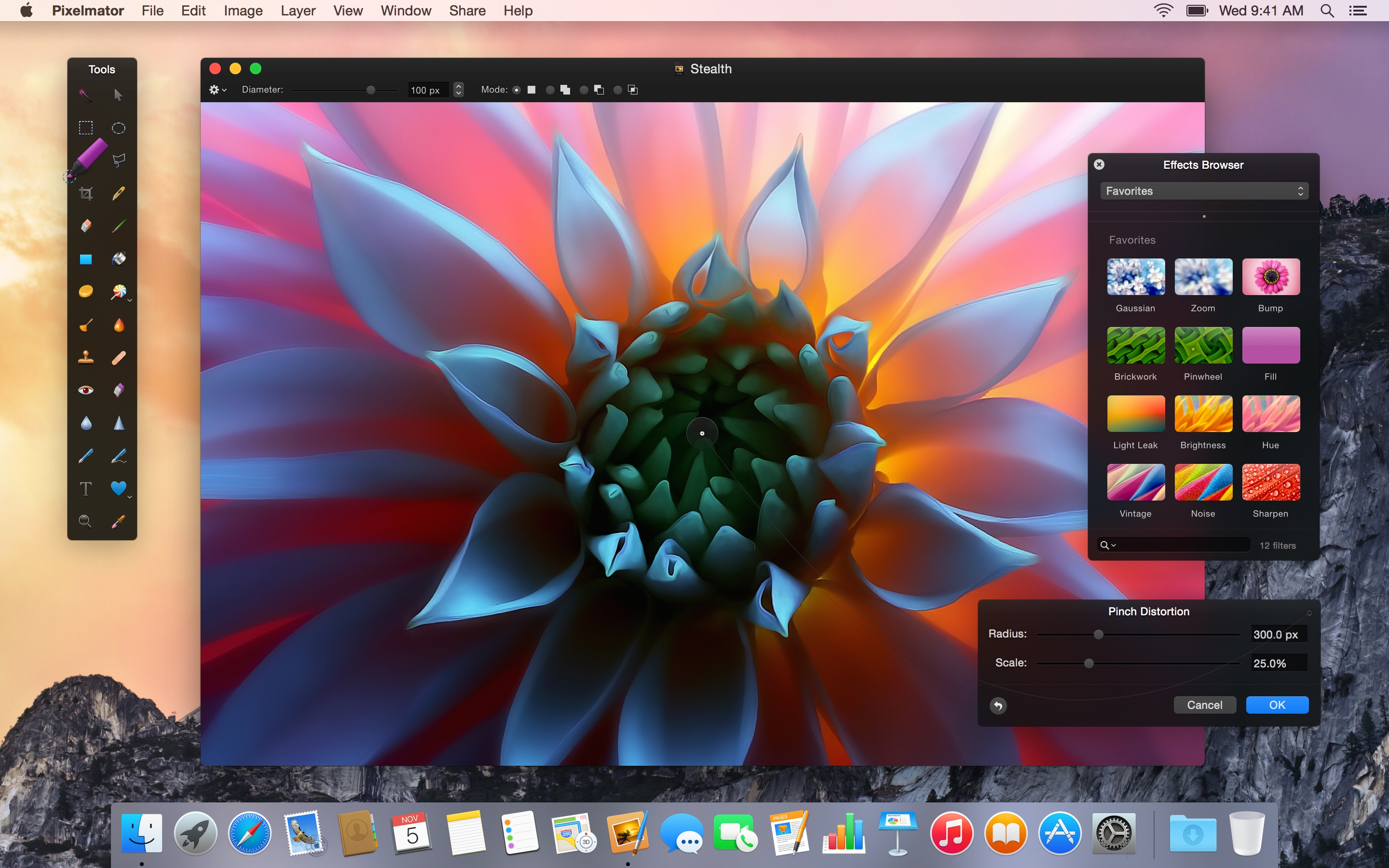Enable the first brush mode toggle
Viewport: 1389px width, 868px height.
[x=516, y=90]
